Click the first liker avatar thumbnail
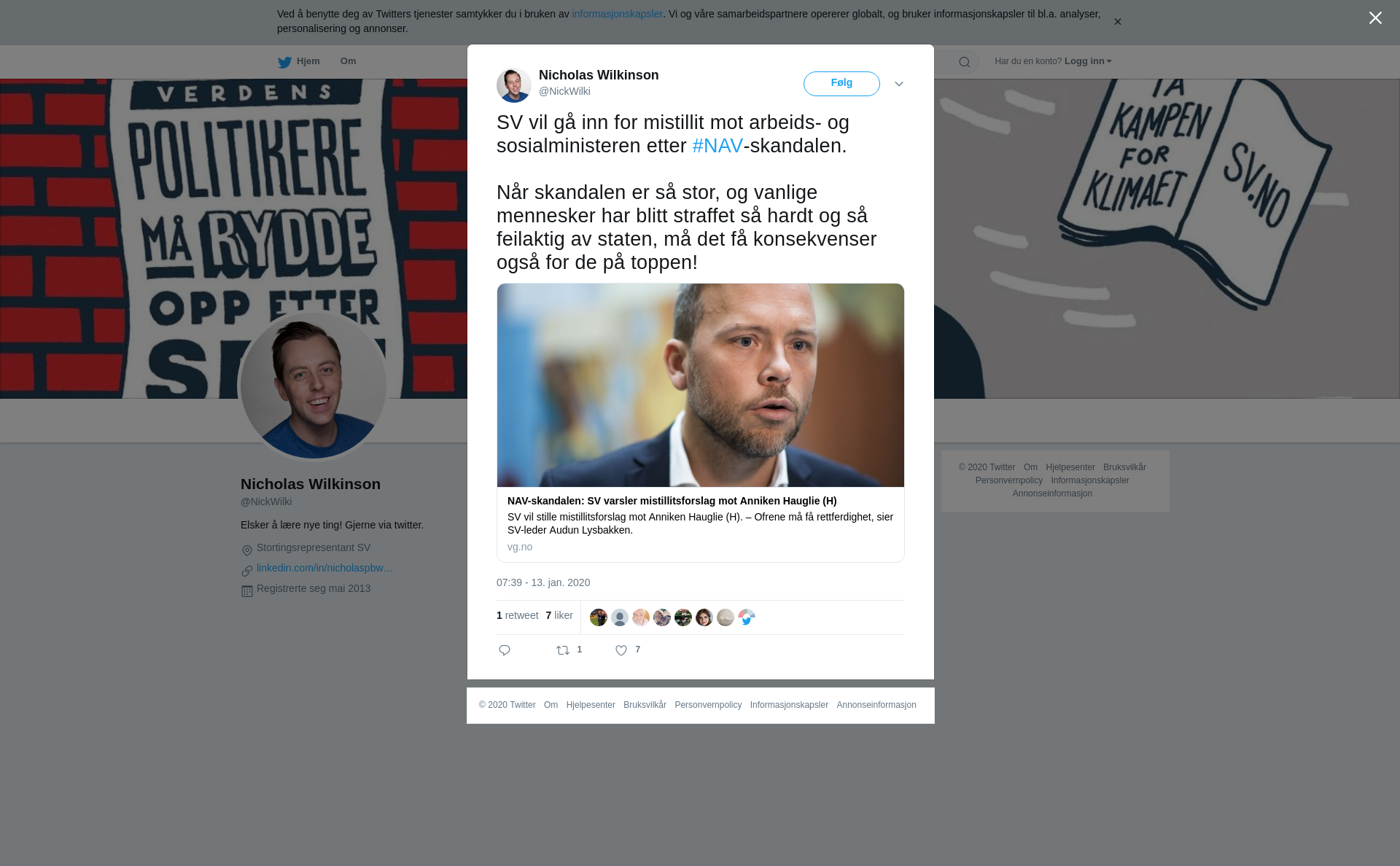The image size is (1400, 866). pos(599,617)
